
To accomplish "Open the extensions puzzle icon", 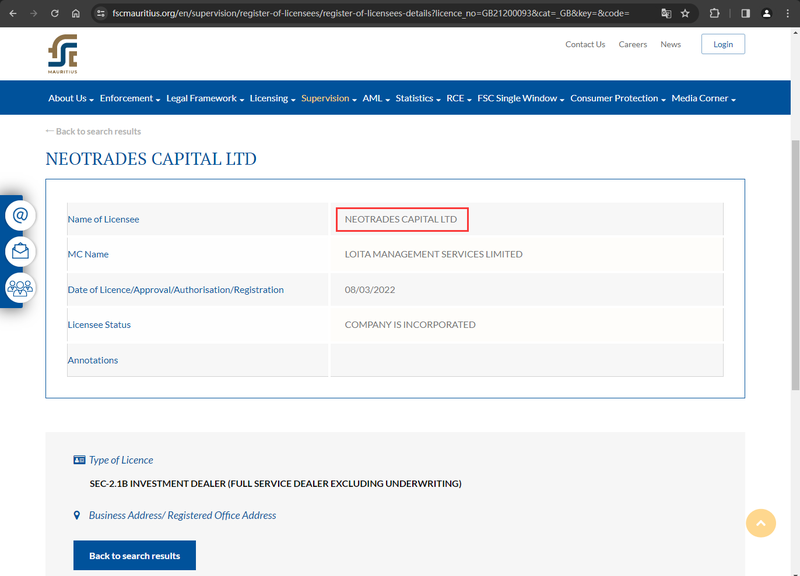I will (x=714, y=13).
